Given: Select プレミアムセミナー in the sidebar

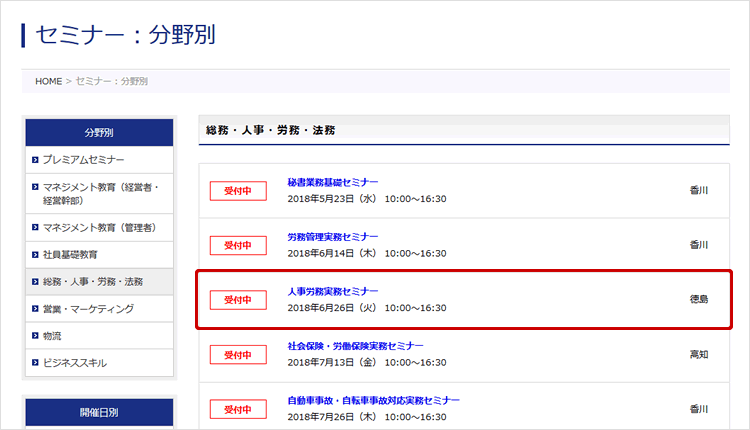Looking at the screenshot, I should coord(83,160).
